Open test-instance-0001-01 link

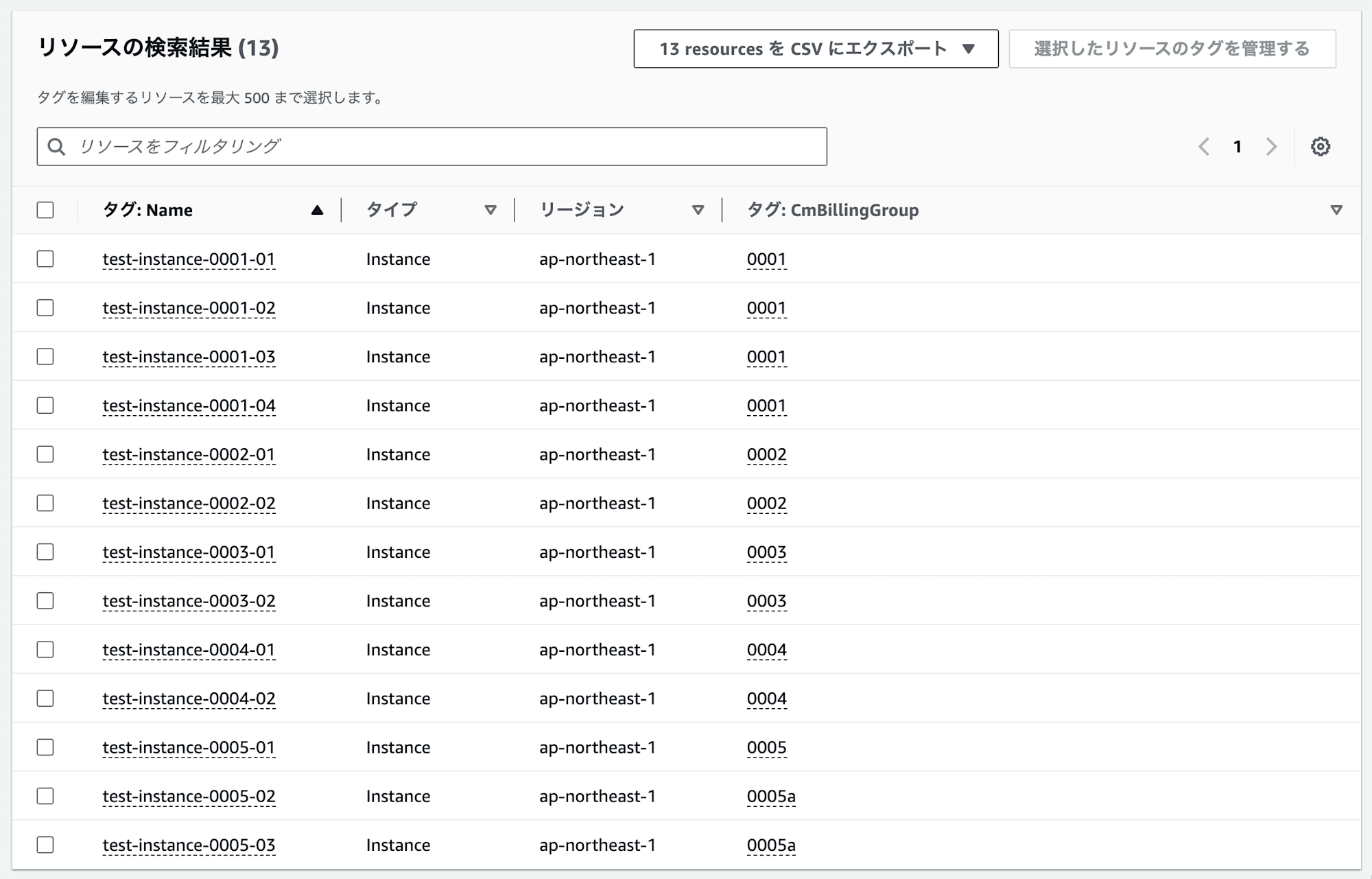pyautogui.click(x=189, y=259)
